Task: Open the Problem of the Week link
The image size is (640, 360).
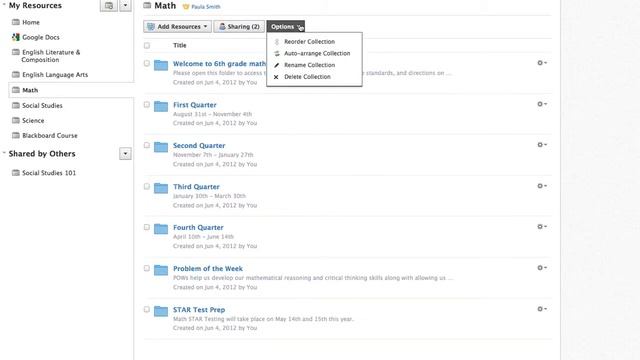Action: coord(208,269)
